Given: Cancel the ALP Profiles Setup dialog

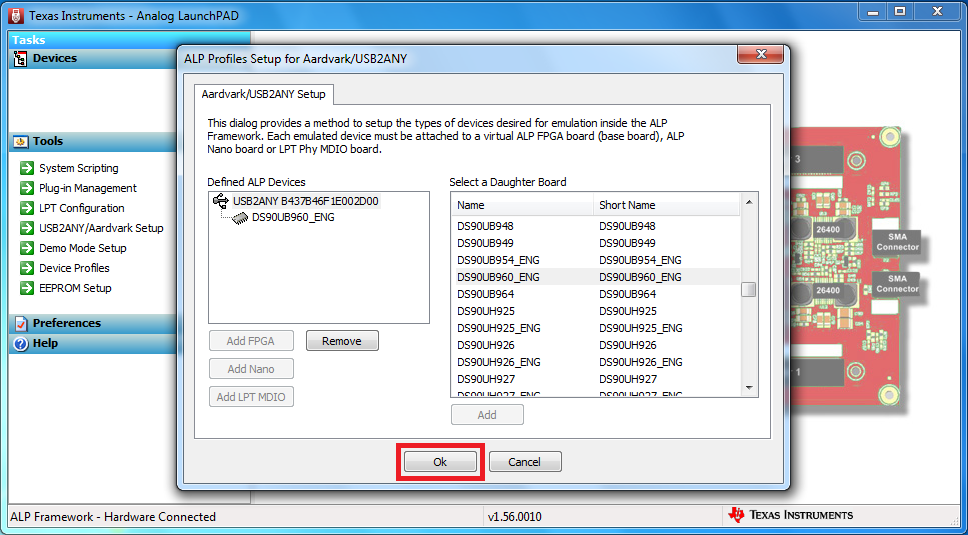Looking at the screenshot, I should tap(525, 462).
